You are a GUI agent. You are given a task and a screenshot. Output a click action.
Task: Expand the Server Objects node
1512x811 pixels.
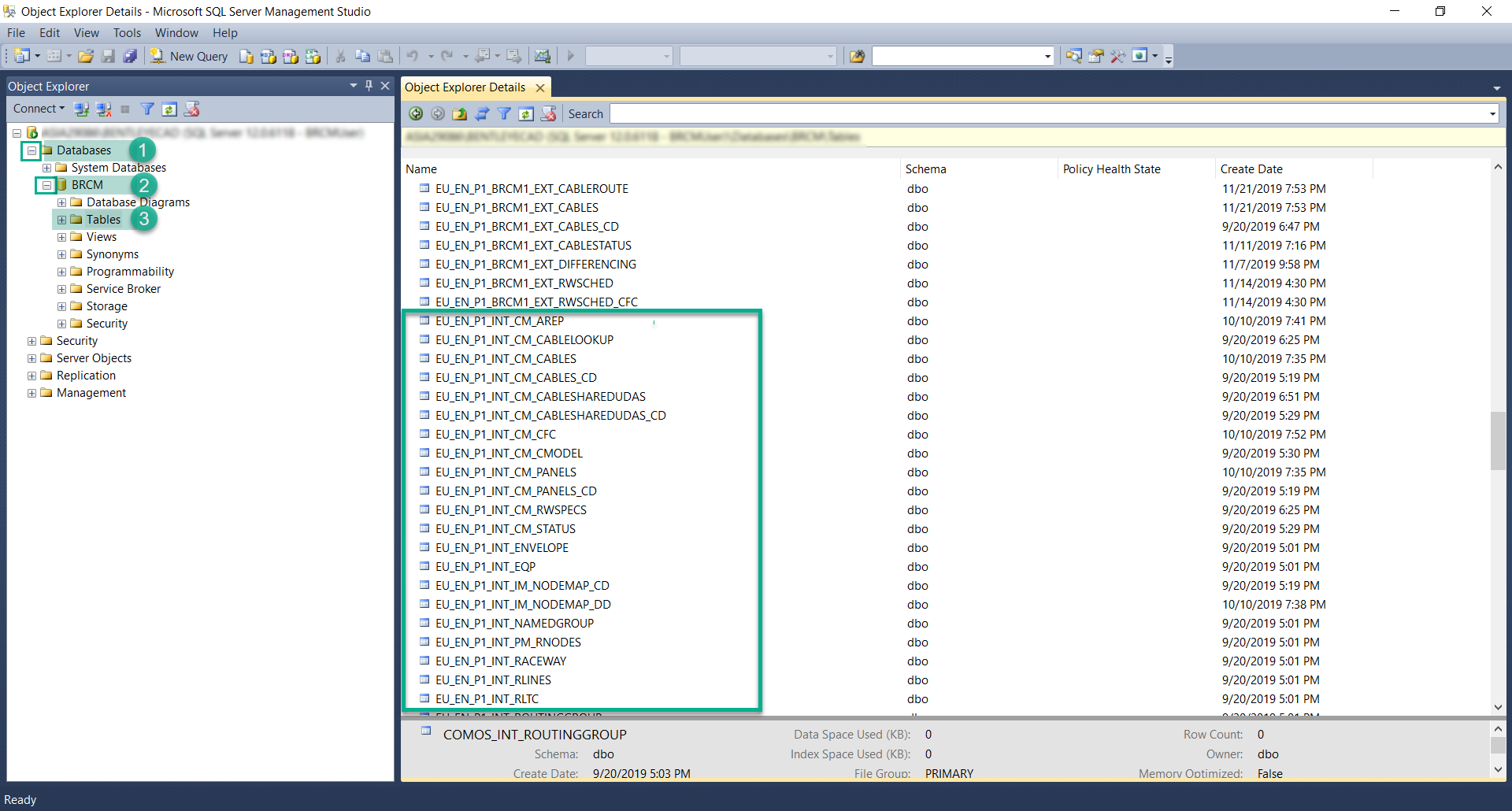(31, 358)
